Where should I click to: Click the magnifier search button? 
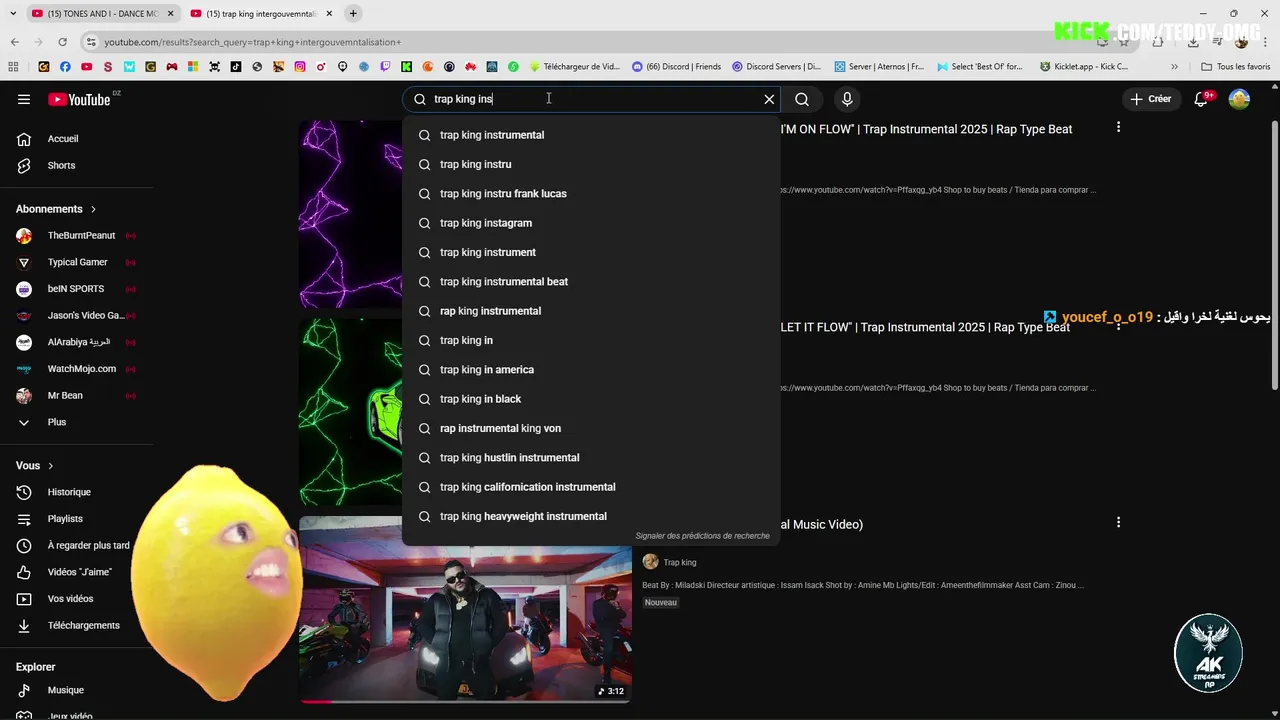802,99
